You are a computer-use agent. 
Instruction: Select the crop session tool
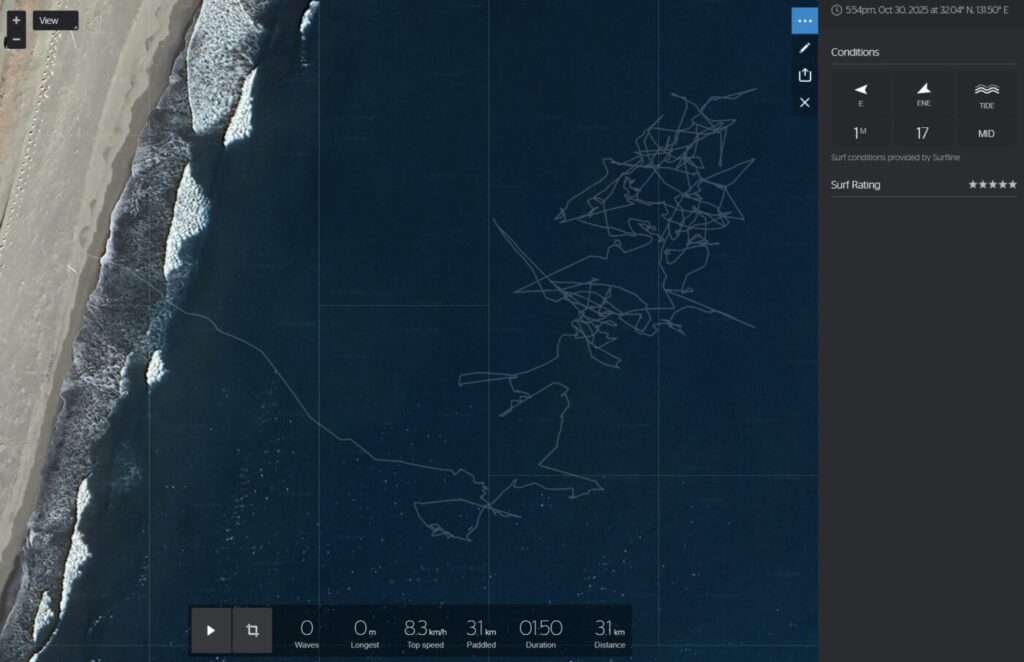click(x=252, y=630)
